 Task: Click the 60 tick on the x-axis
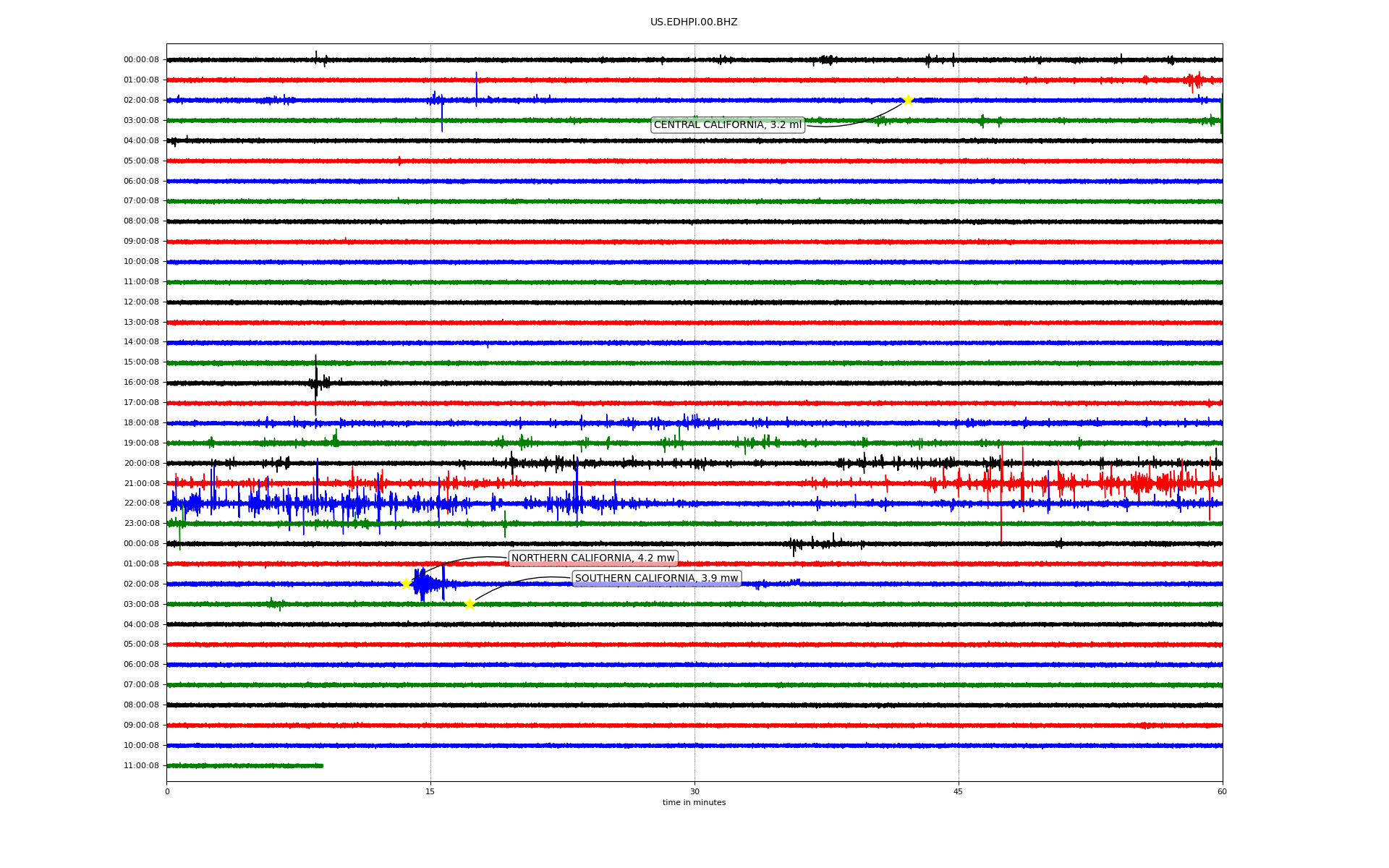click(1222, 791)
